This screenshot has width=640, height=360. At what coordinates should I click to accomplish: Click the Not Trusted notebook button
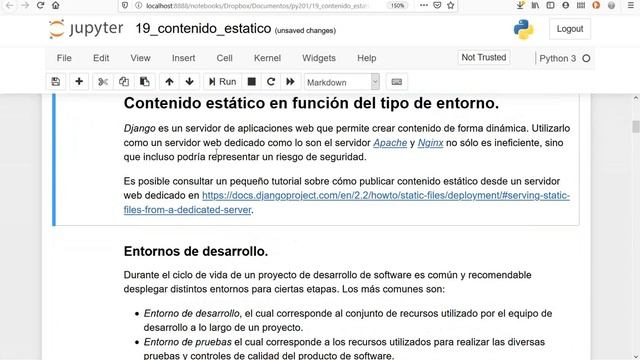(484, 58)
